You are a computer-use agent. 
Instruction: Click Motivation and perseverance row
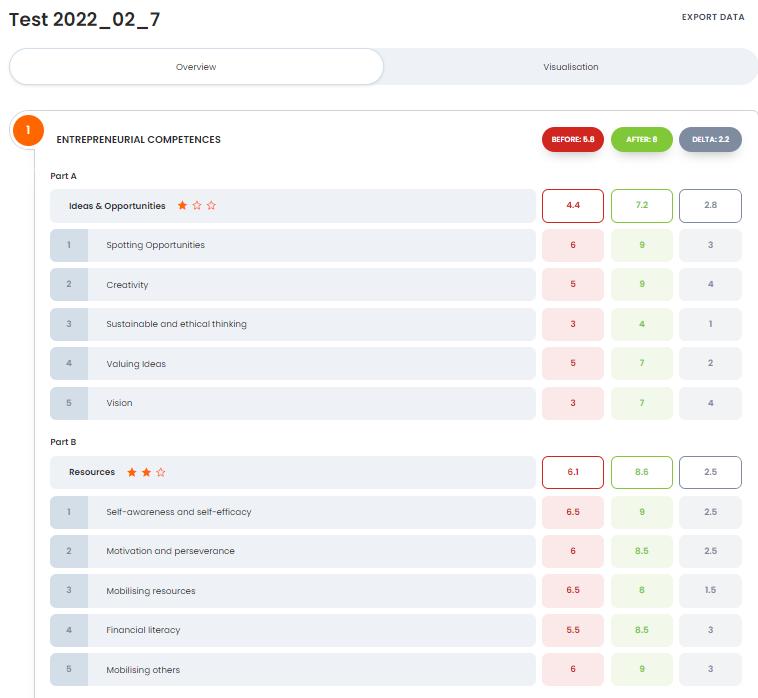292,551
